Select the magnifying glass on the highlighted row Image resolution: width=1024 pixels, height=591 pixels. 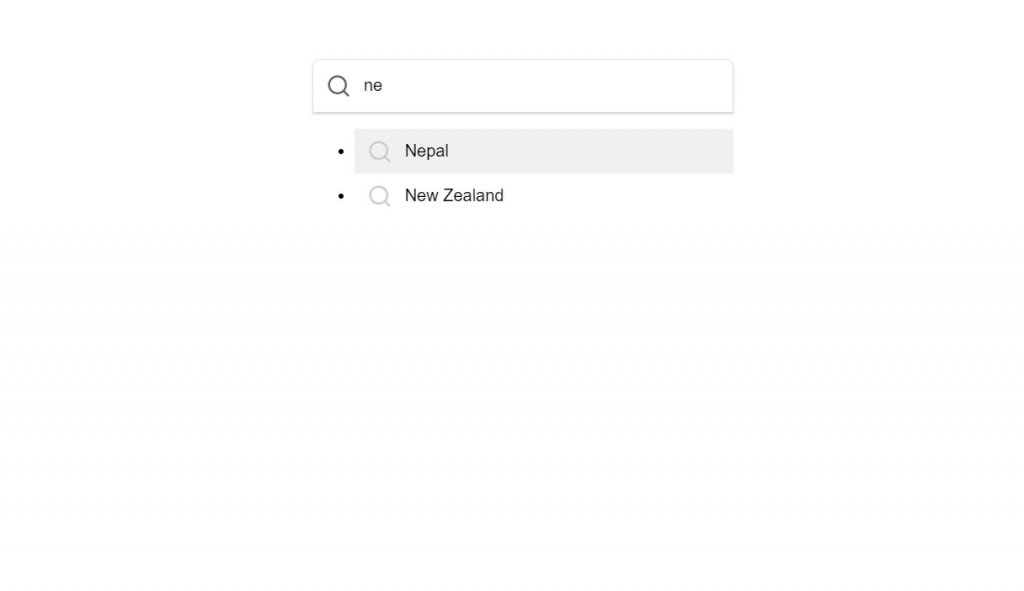379,151
